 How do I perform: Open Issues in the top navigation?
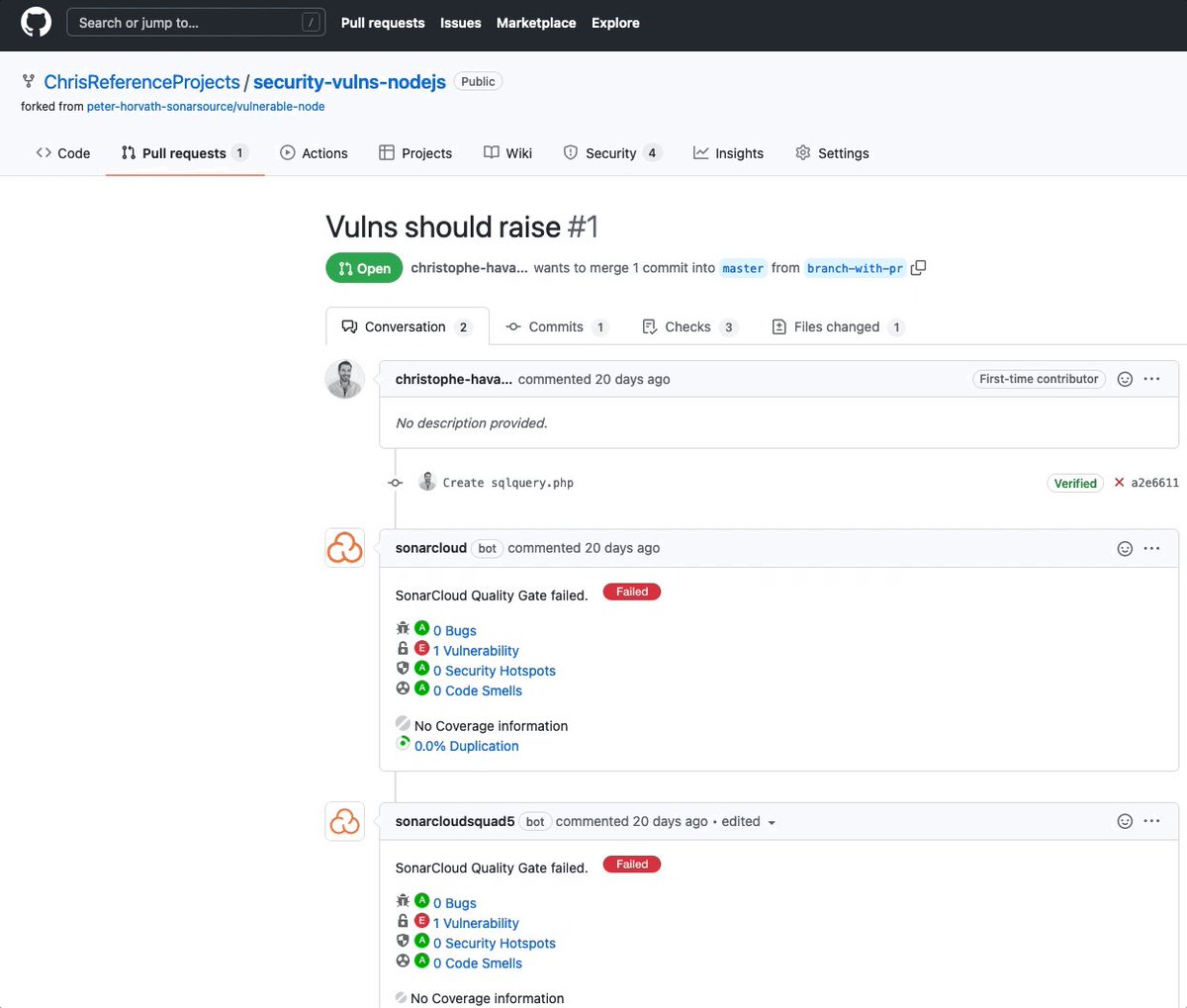(x=461, y=23)
